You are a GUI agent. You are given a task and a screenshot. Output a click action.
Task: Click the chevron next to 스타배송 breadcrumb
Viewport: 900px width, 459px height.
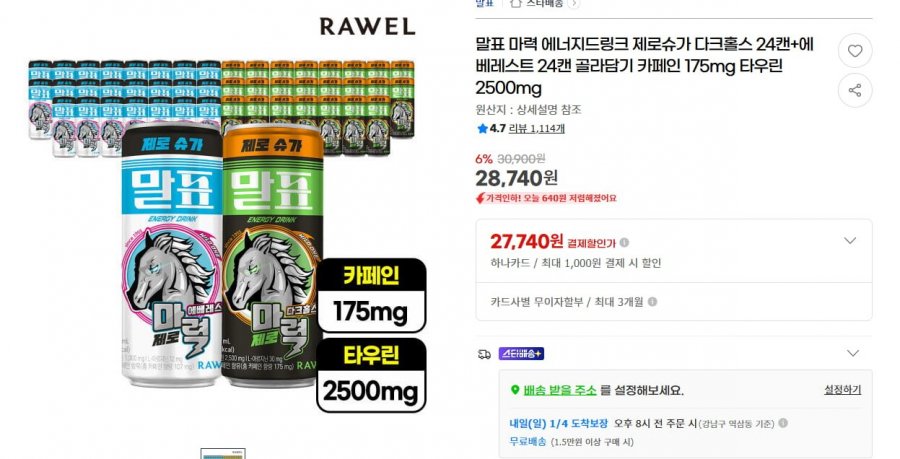click(574, 3)
